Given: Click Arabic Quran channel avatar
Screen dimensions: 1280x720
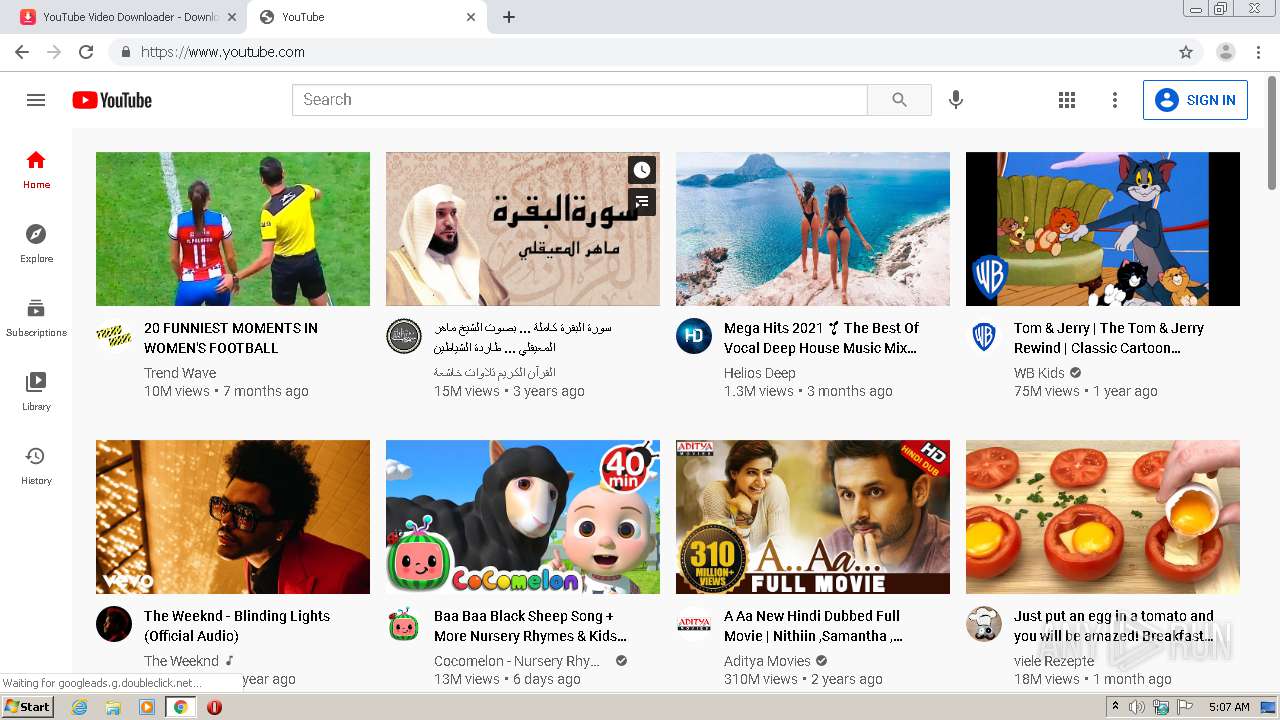Looking at the screenshot, I should pos(404,336).
